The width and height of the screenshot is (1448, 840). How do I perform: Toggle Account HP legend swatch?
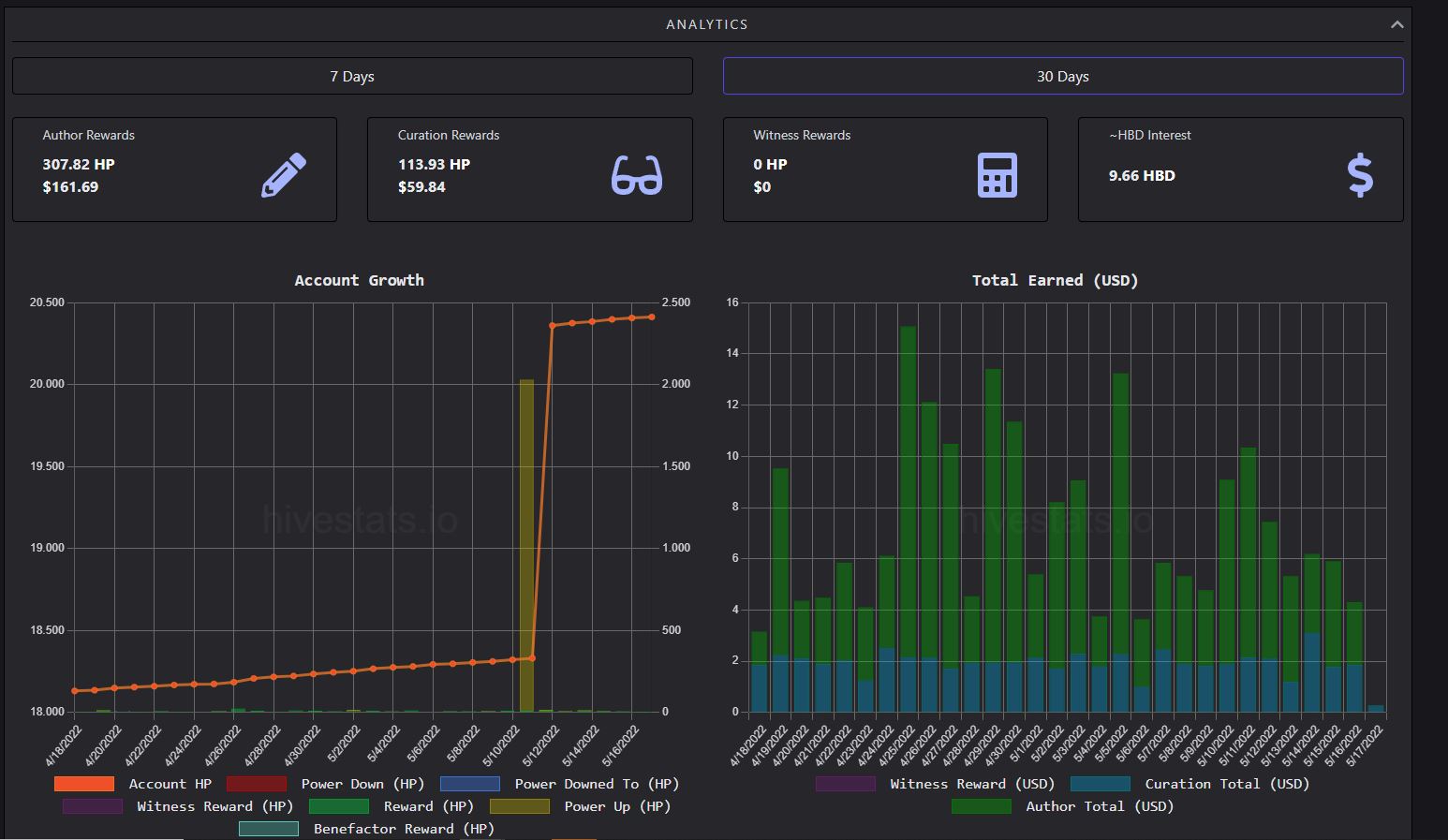[84, 784]
